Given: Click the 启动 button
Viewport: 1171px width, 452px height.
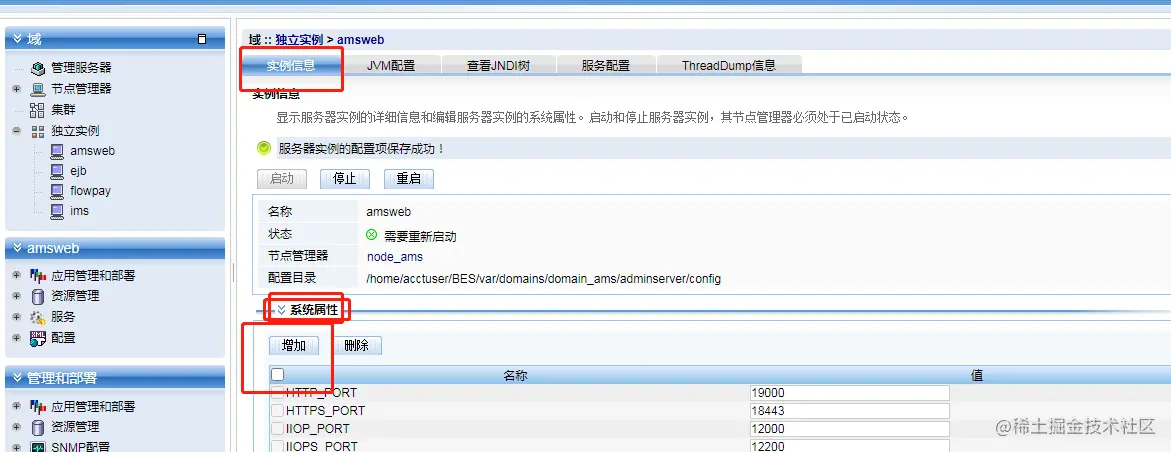Looking at the screenshot, I should pos(282,179).
